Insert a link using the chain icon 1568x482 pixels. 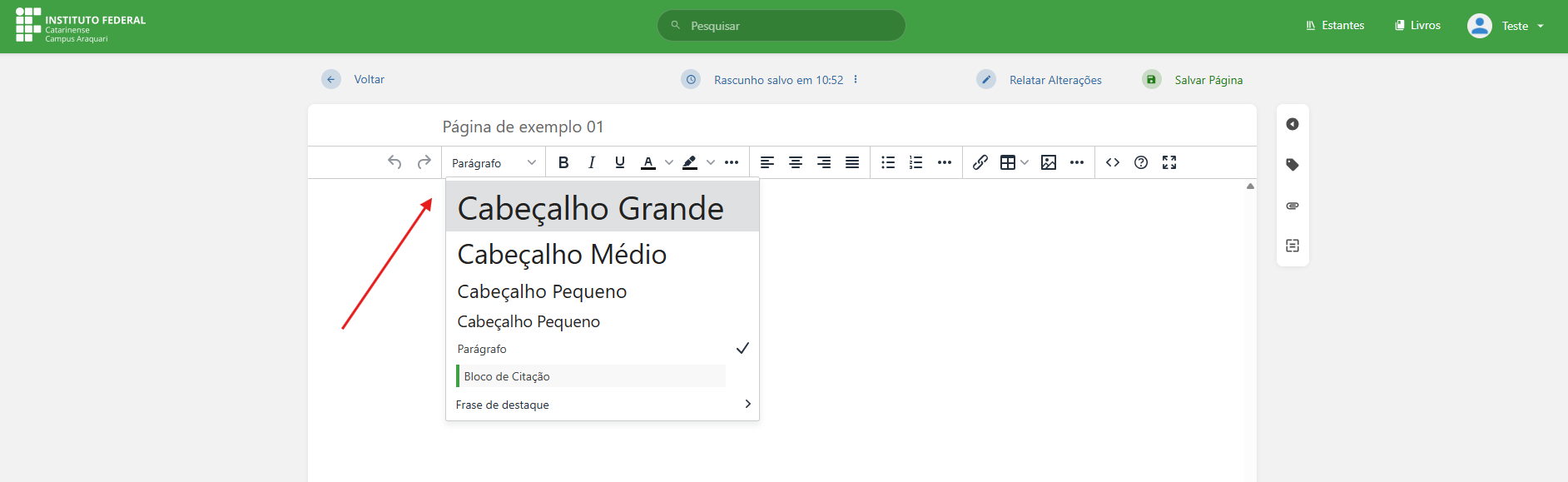980,162
